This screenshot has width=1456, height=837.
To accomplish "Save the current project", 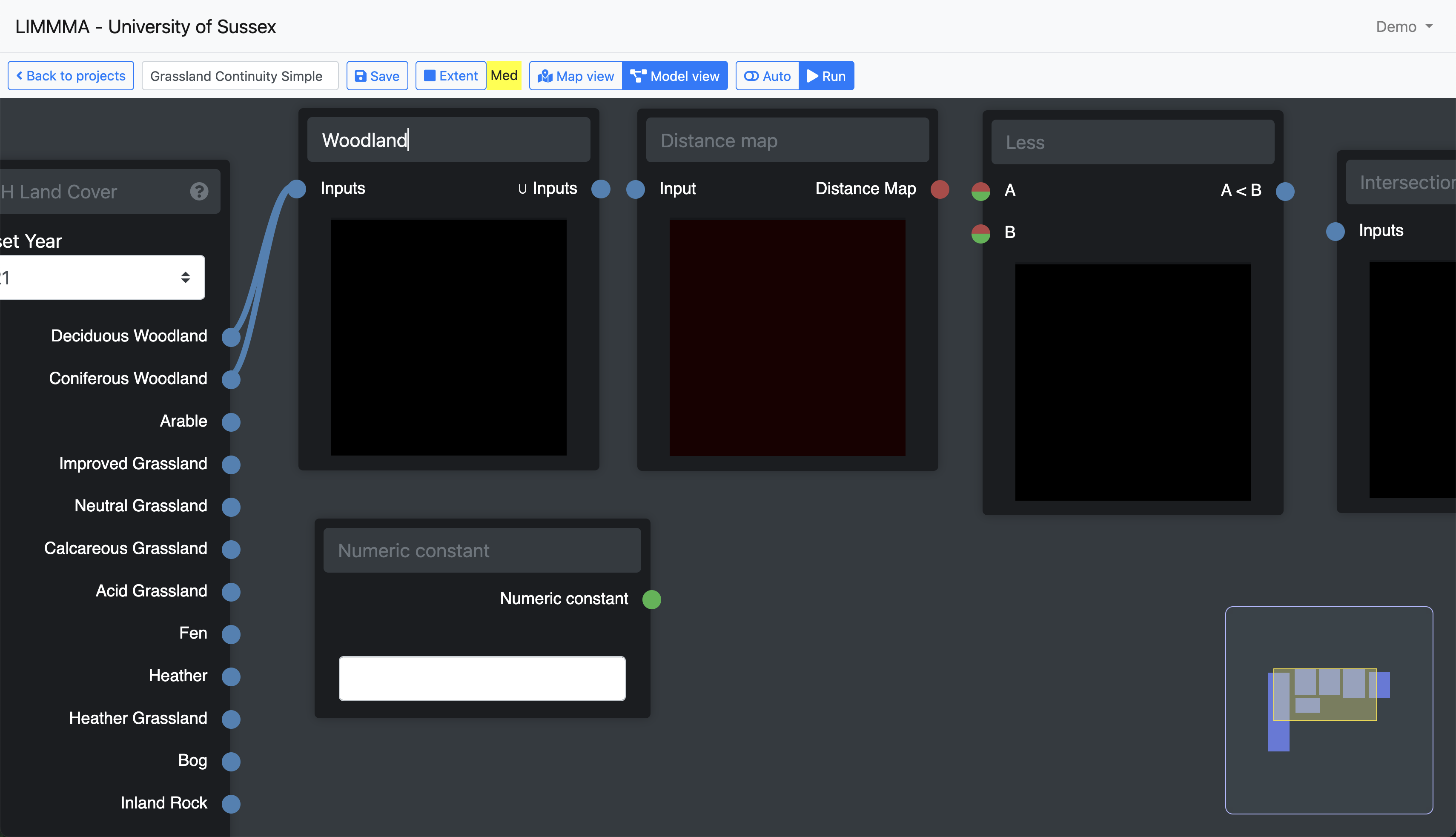I will coord(377,76).
